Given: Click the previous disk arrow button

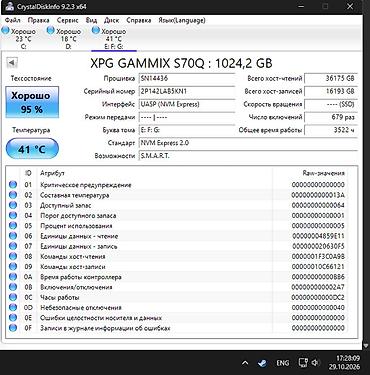Looking at the screenshot, I should pos(12,62).
